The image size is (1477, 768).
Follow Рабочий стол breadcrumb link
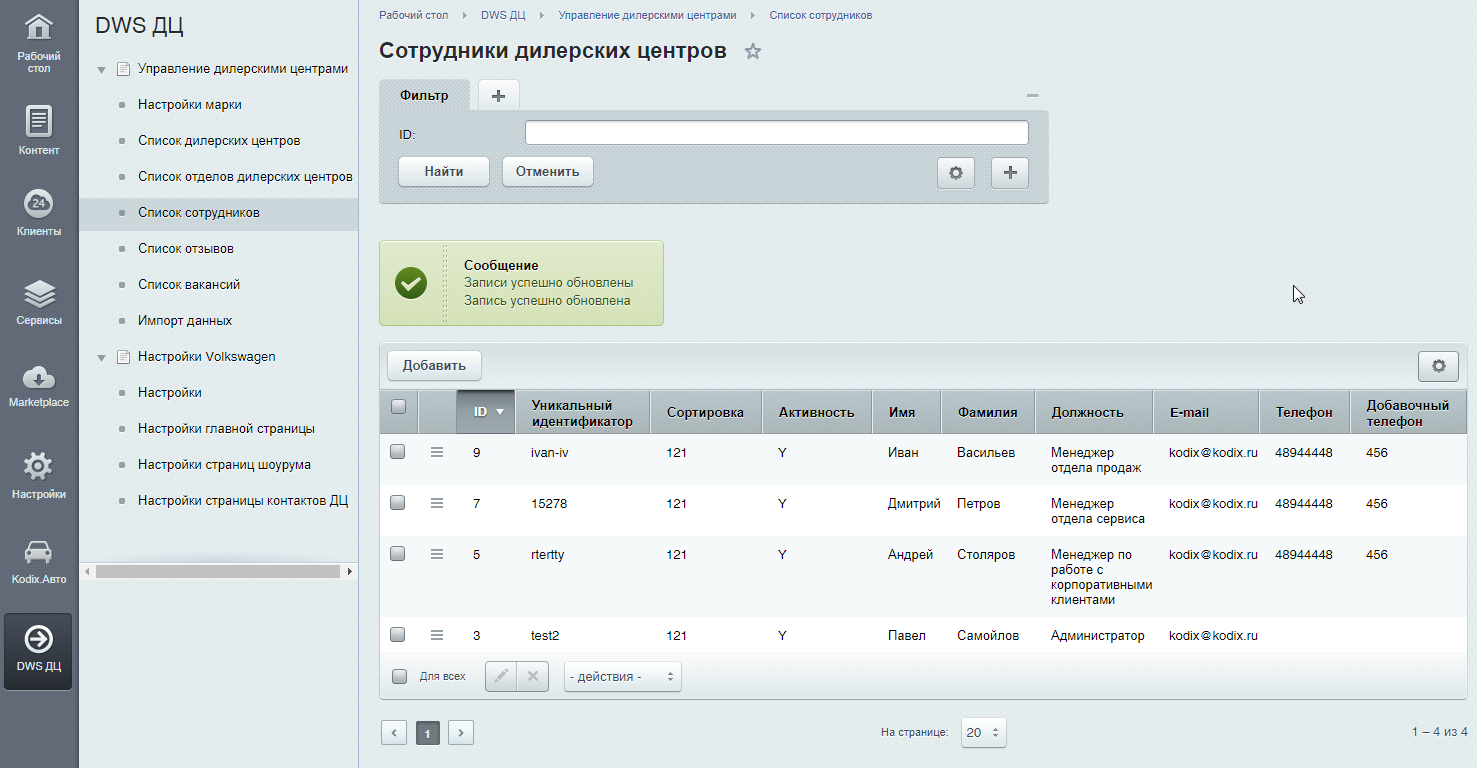pyautogui.click(x=413, y=16)
